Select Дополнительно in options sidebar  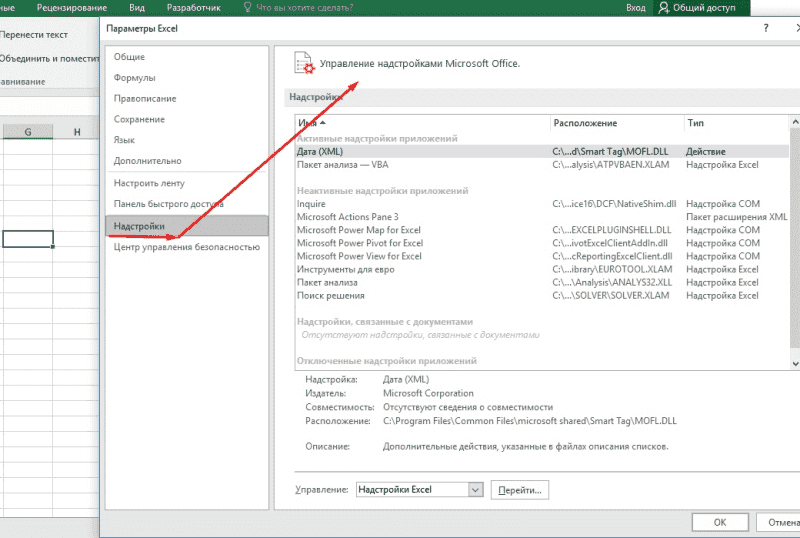pos(187,161)
